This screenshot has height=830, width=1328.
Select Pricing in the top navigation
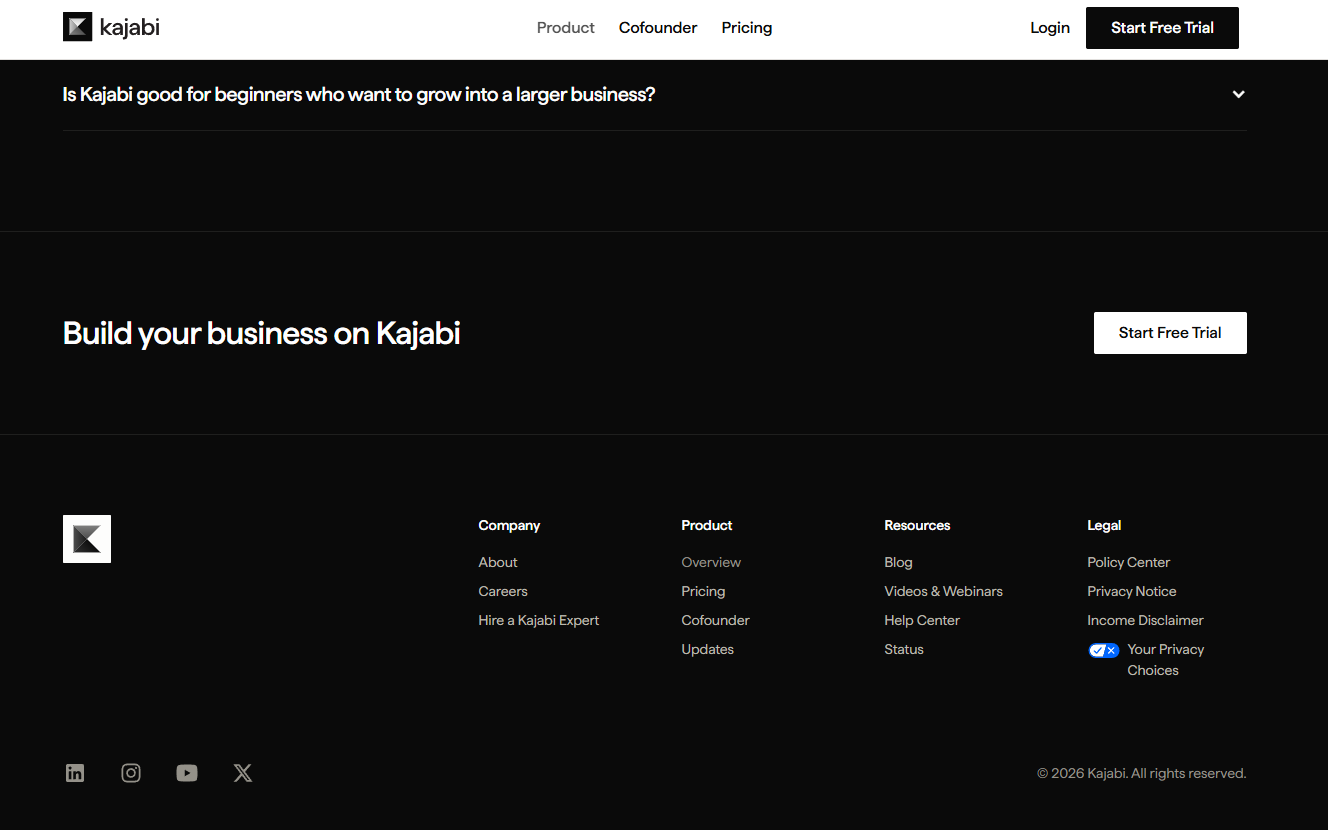point(746,27)
